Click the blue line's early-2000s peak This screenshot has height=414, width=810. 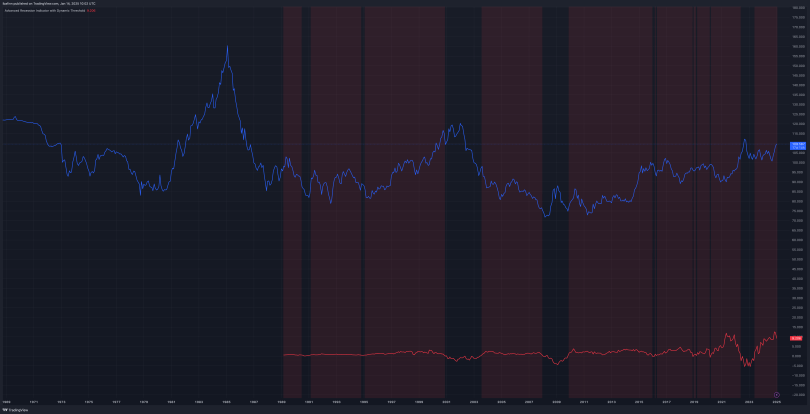click(x=459, y=125)
